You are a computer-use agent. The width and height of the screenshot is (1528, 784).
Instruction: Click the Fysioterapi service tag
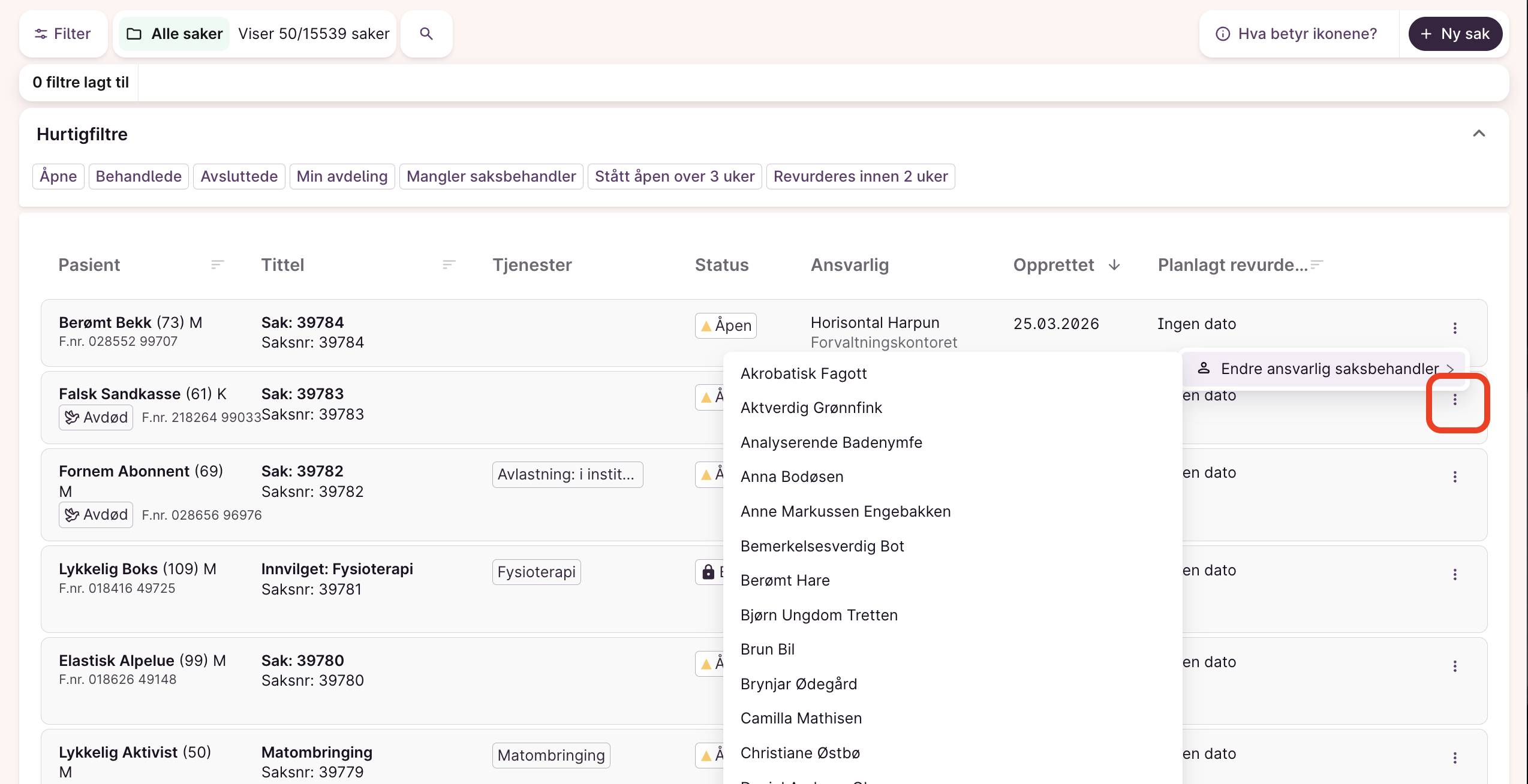coord(536,572)
